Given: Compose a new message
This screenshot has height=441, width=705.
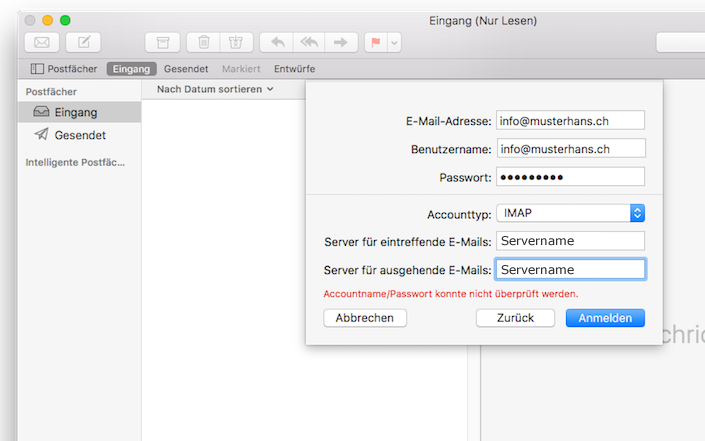Looking at the screenshot, I should [x=84, y=42].
